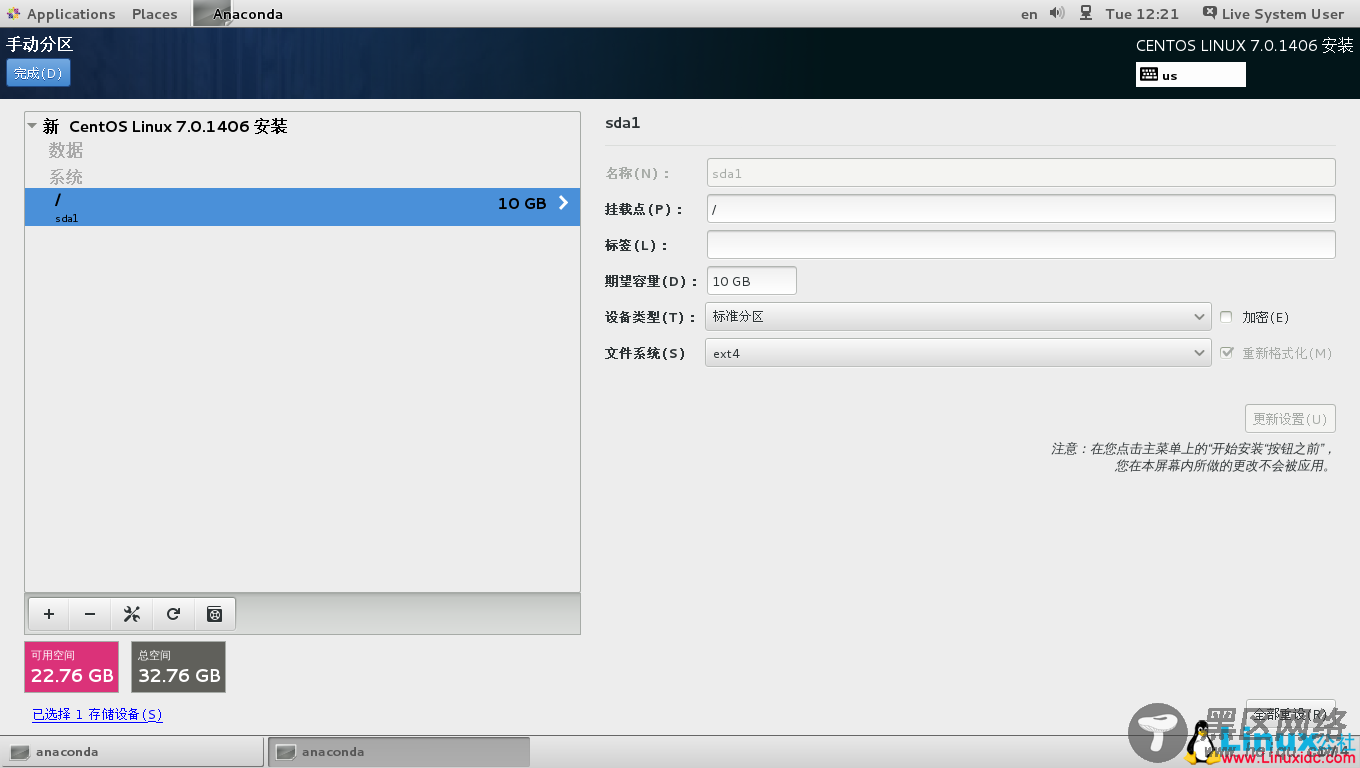Open the Applications menu
The image size is (1360, 768).
tap(71, 14)
